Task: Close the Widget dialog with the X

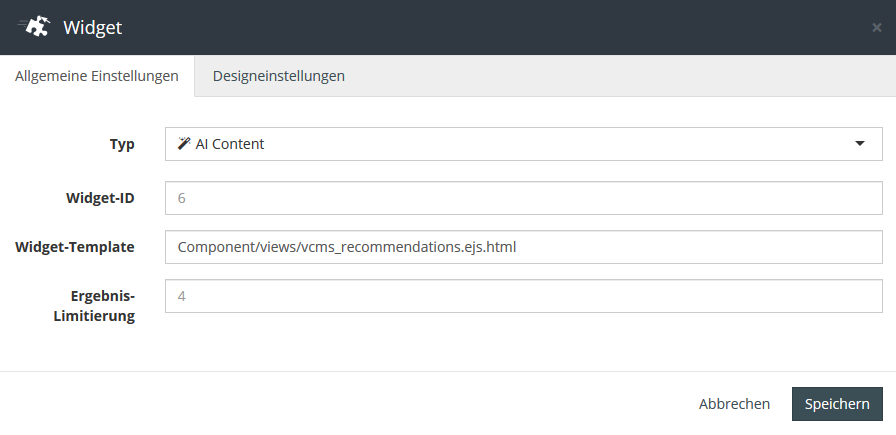Action: pyautogui.click(x=876, y=28)
